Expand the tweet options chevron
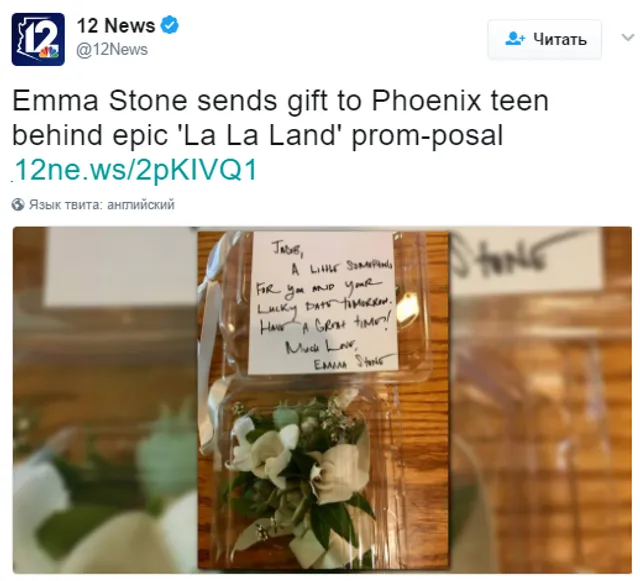Image resolution: width=640 pixels, height=581 pixels. 627,38
